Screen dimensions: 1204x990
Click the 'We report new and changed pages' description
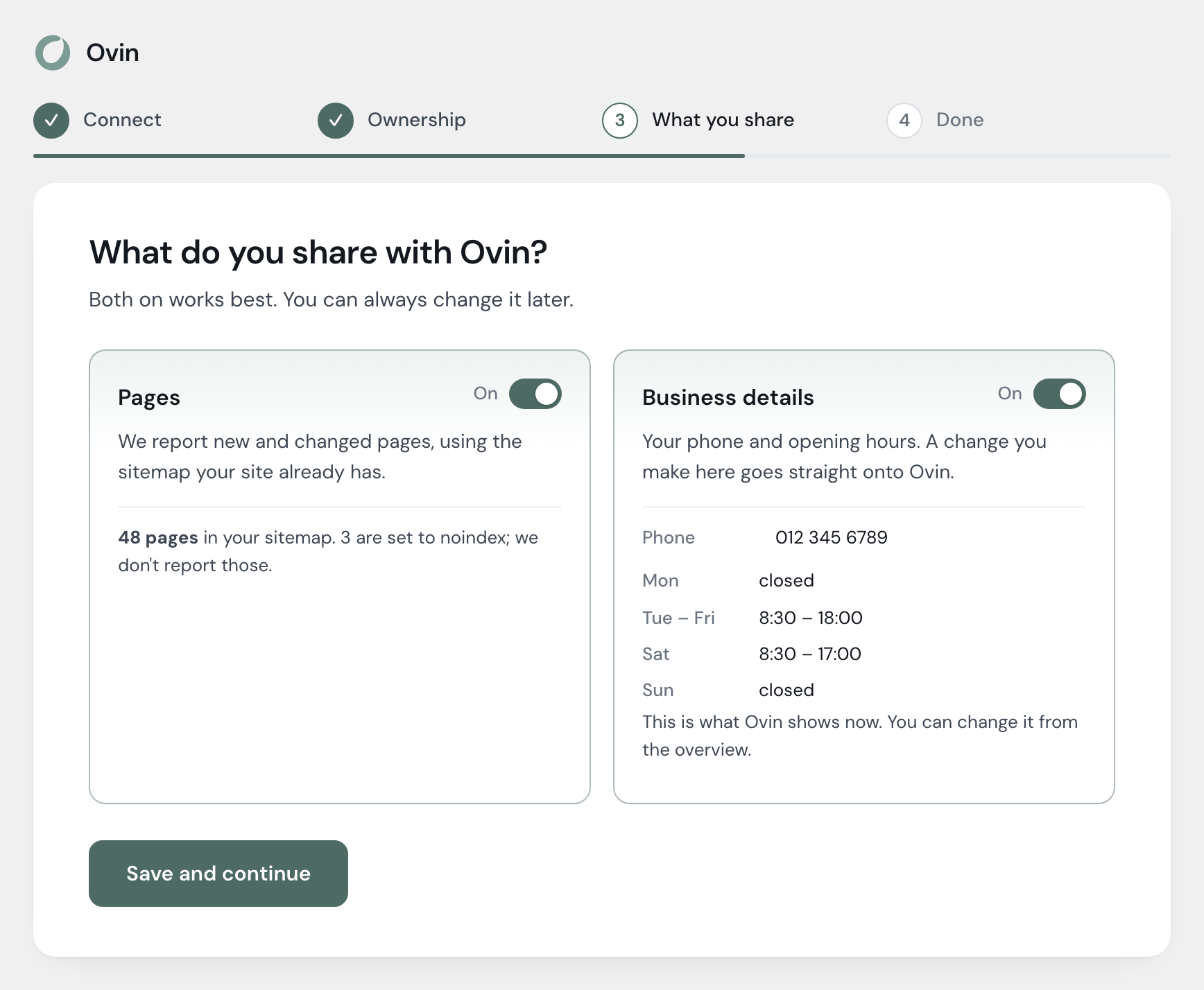pyautogui.click(x=320, y=456)
